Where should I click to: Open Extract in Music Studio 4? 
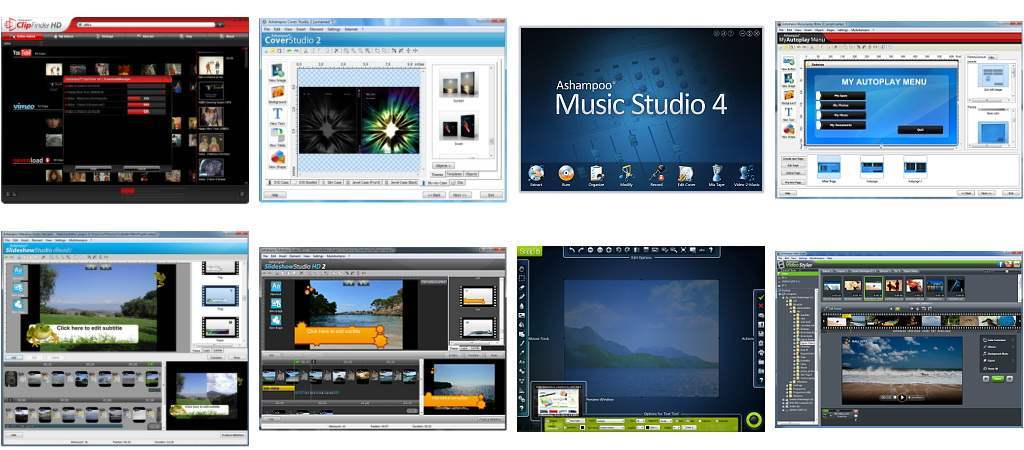point(536,175)
